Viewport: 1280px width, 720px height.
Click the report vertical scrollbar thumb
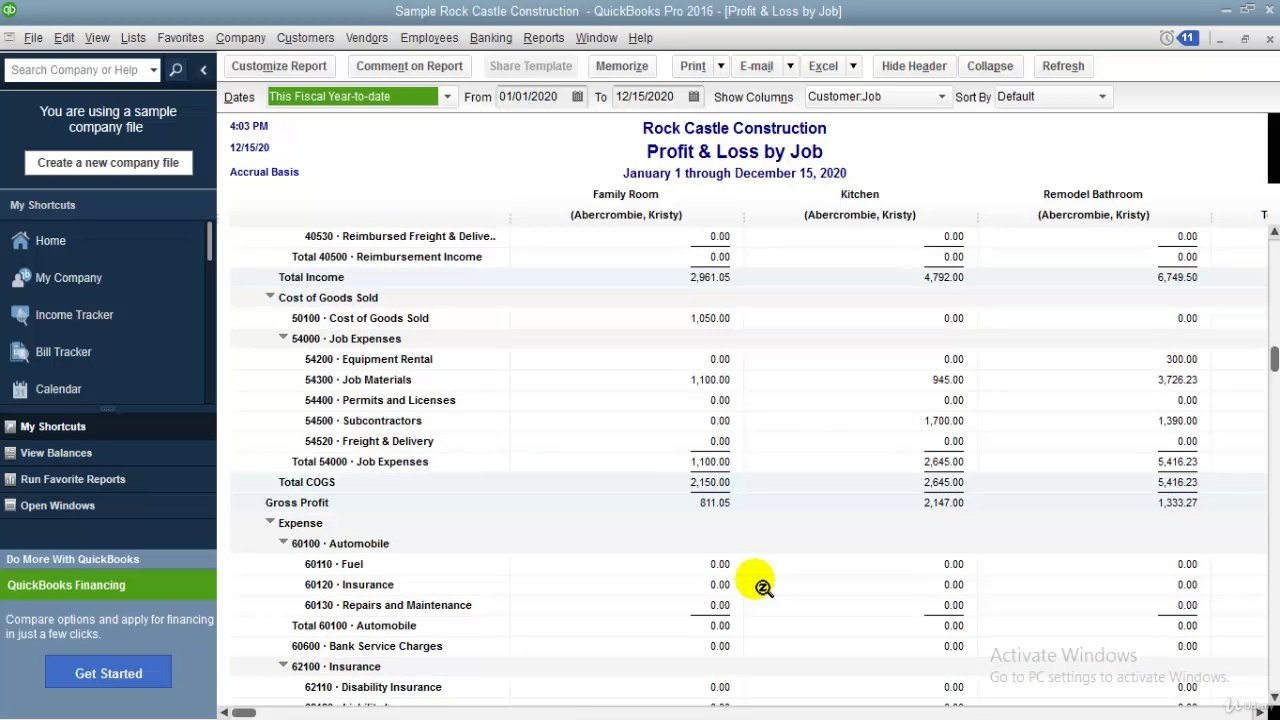tap(1274, 360)
